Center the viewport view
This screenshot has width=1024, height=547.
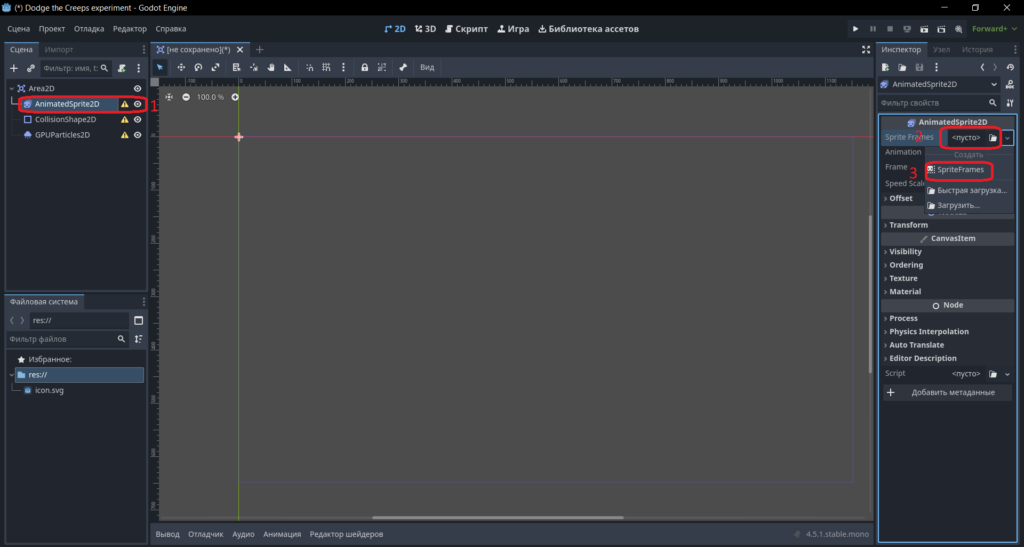click(x=169, y=97)
